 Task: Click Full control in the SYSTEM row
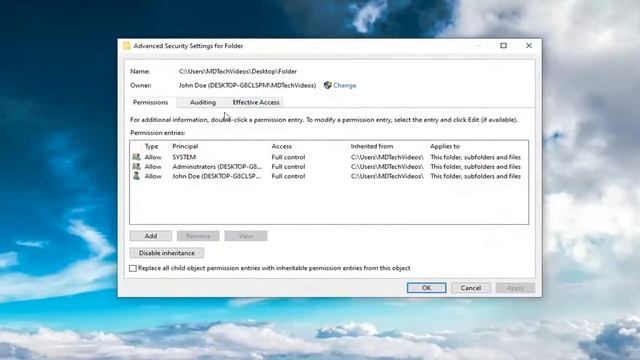(288, 157)
